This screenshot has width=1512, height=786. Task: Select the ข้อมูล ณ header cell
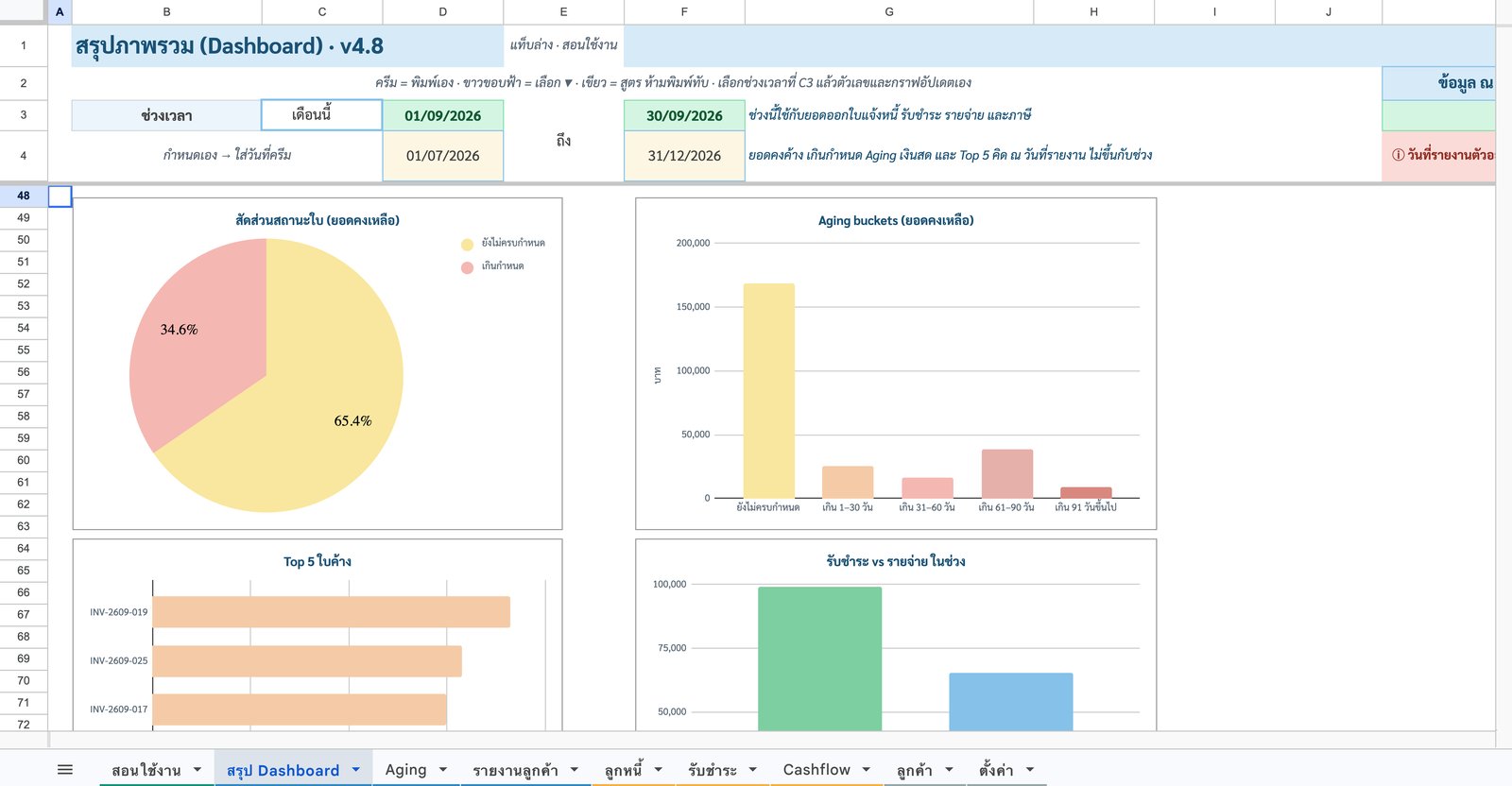[1438, 83]
